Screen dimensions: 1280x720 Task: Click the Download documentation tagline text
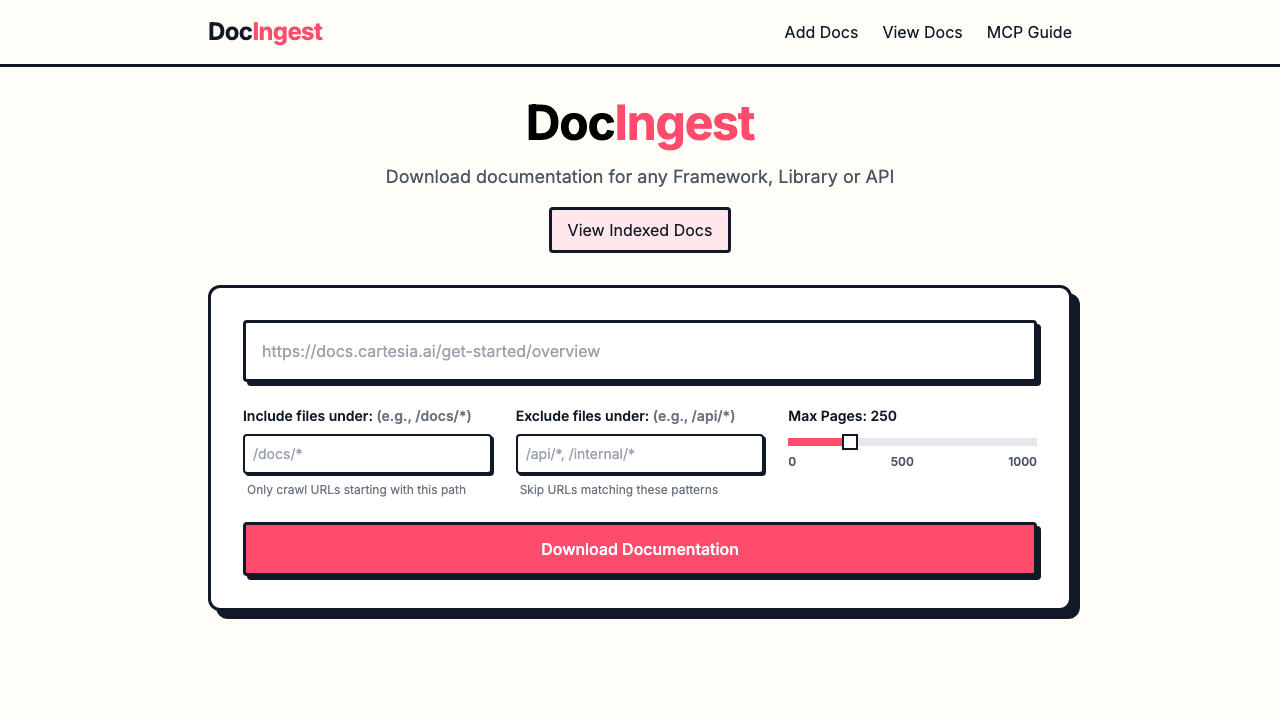pos(640,176)
